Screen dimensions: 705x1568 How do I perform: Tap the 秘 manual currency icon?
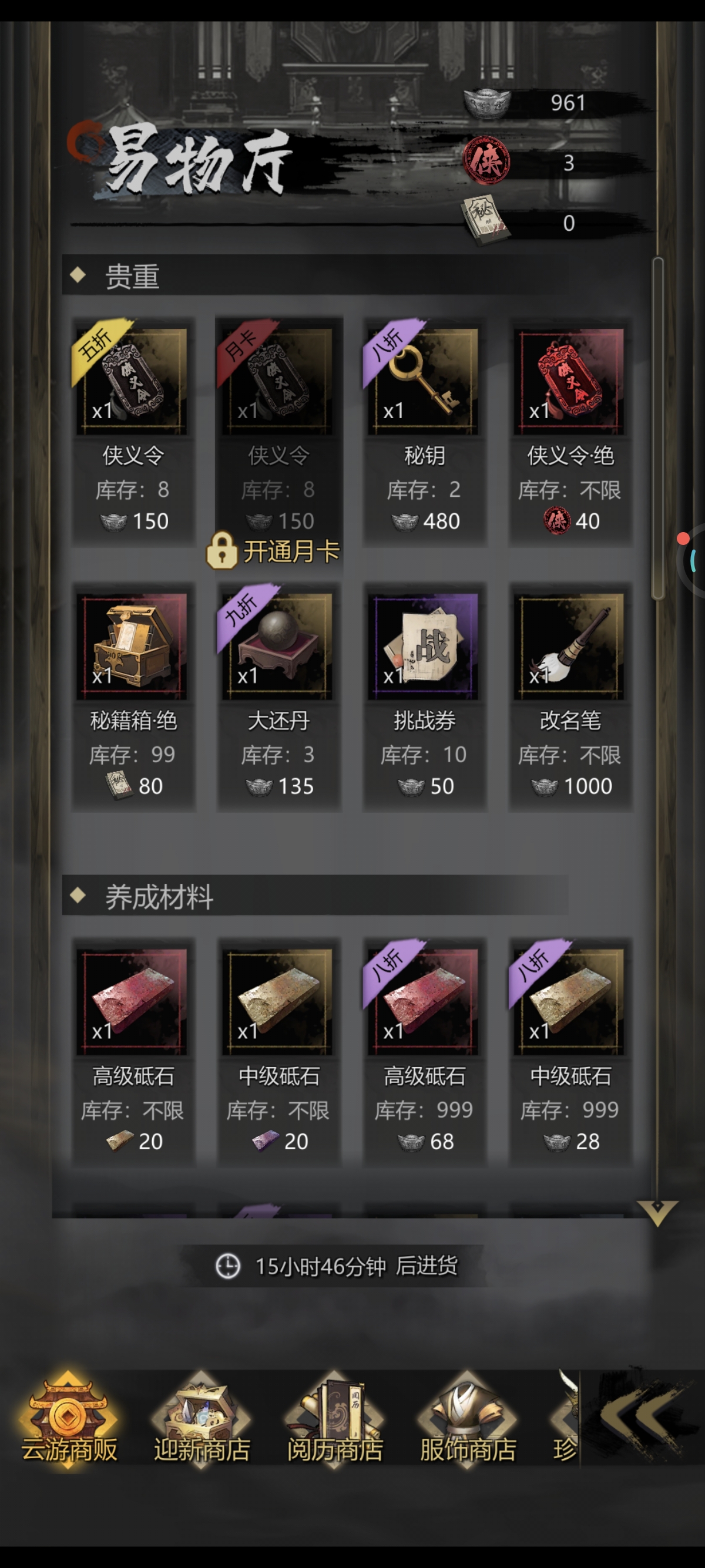click(x=485, y=221)
